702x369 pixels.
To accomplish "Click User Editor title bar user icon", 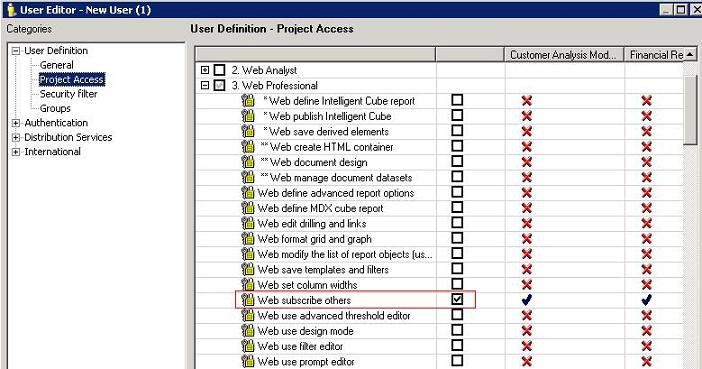I will [x=12, y=9].
